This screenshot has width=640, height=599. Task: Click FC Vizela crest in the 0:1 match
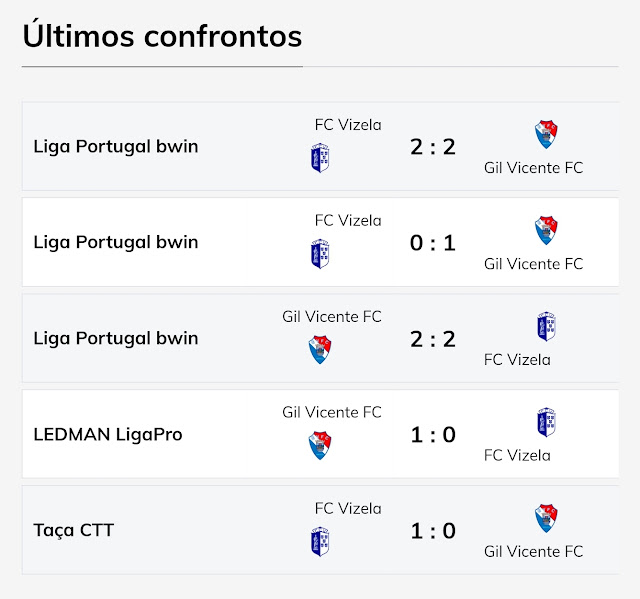319,255
